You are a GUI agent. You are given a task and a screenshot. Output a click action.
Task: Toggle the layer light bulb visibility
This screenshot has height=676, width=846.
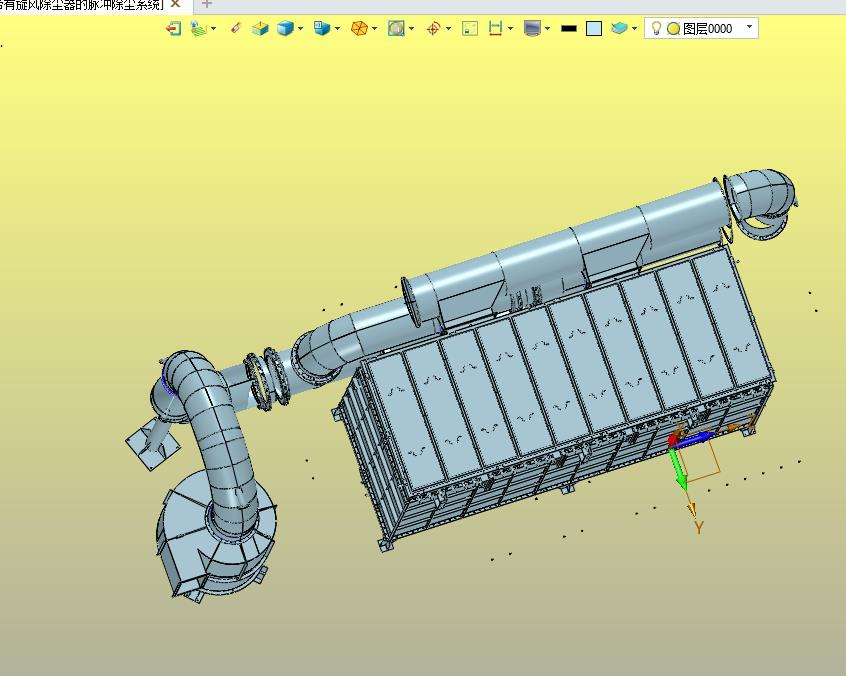(656, 29)
